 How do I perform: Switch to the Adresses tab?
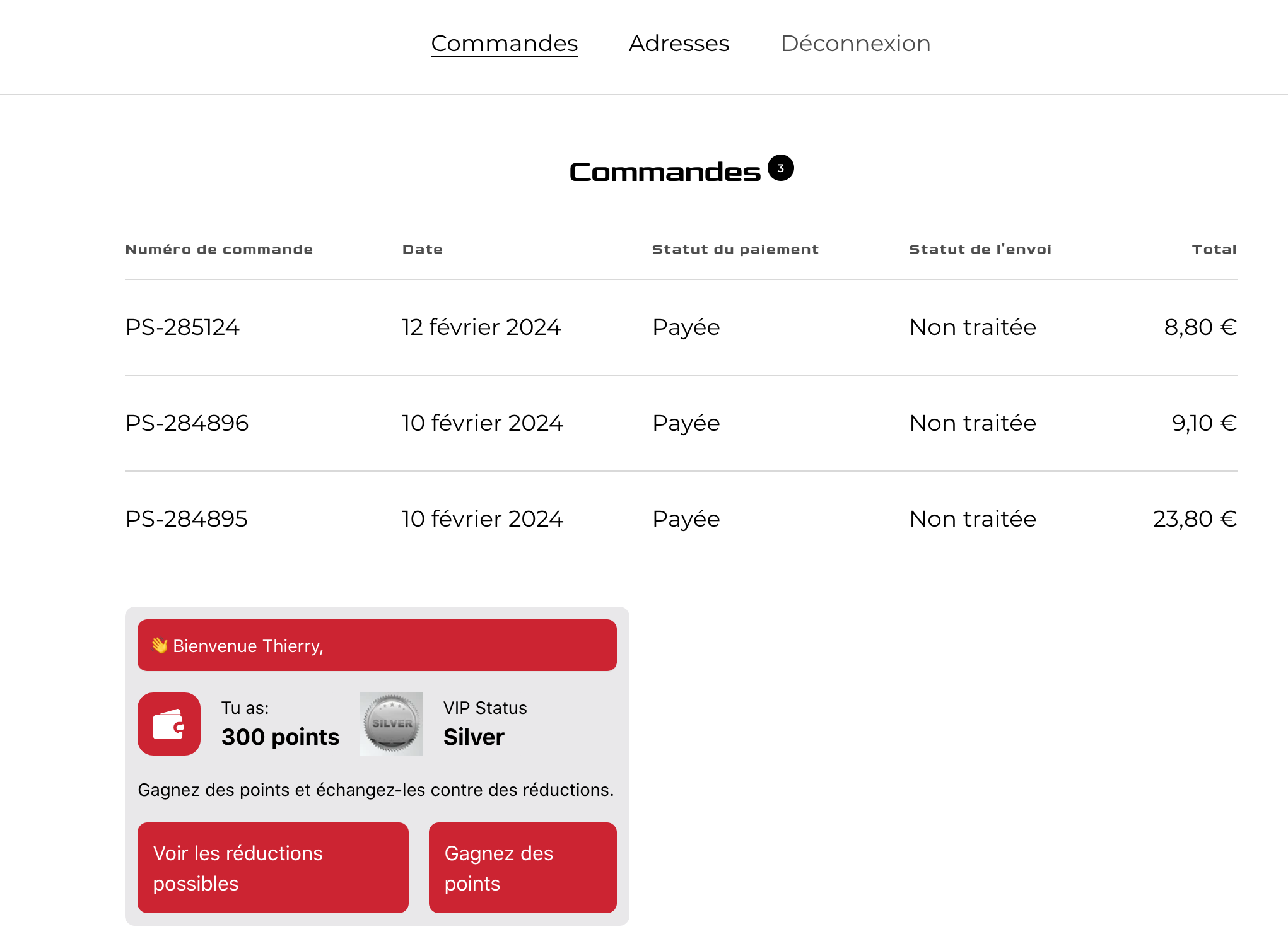[679, 44]
